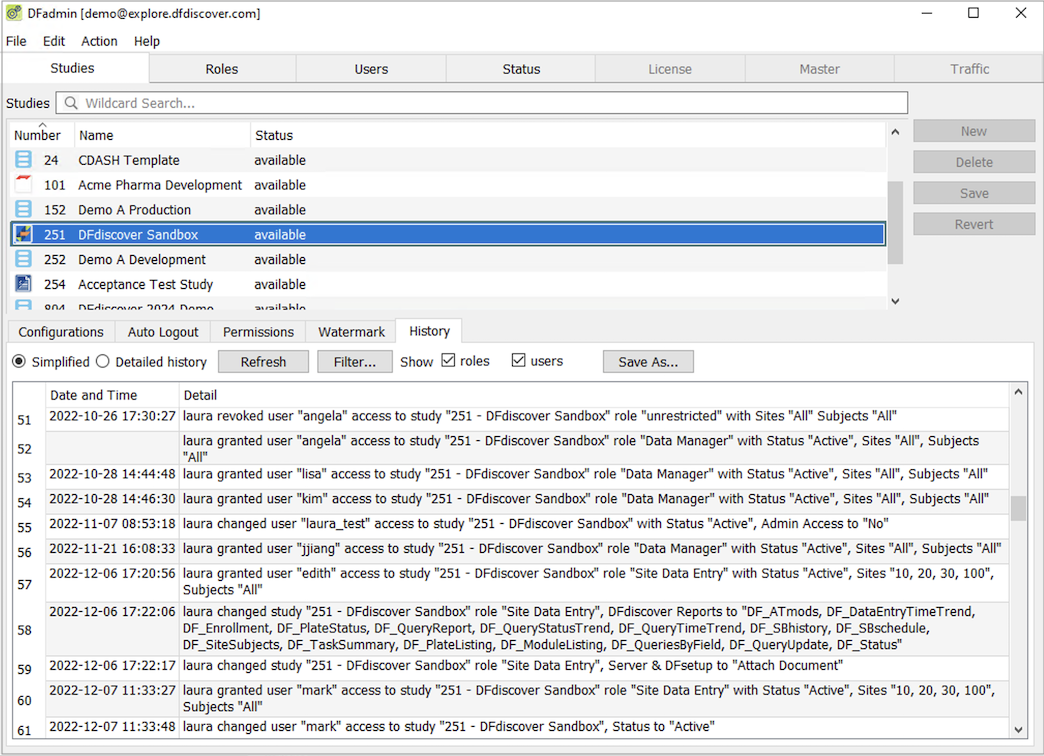Click the Name column header

point(162,135)
